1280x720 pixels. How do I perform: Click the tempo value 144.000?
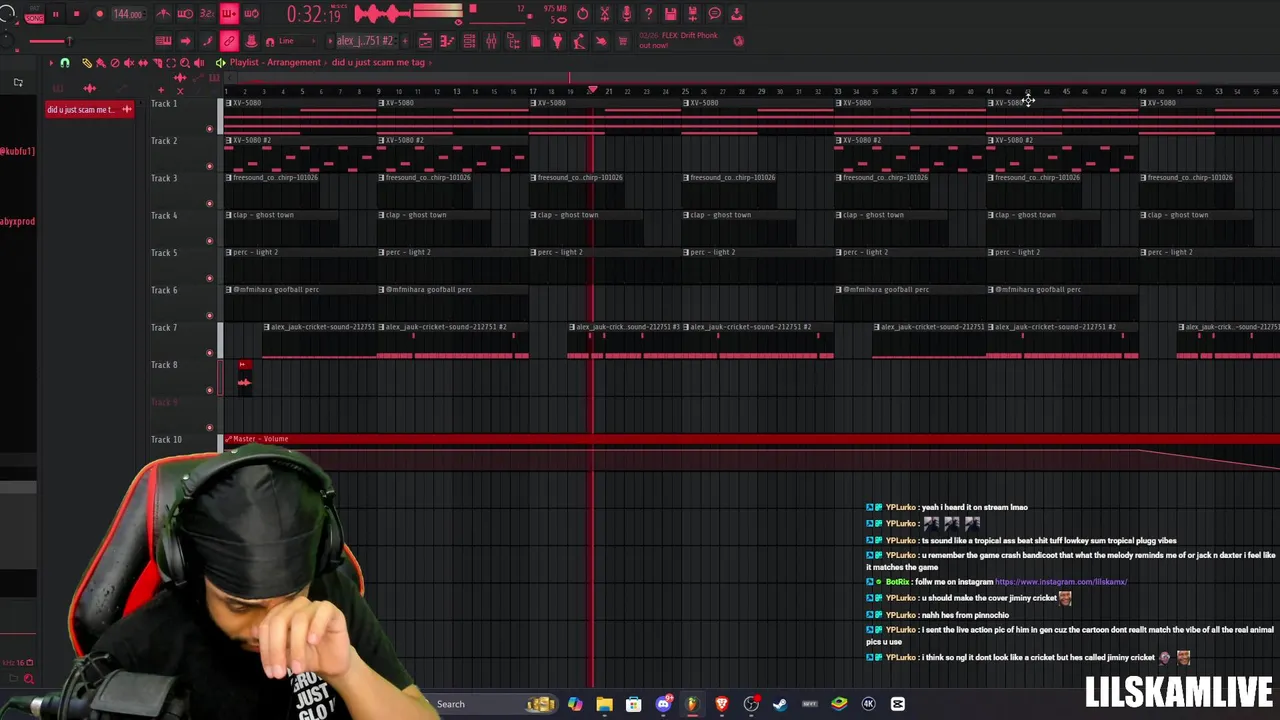click(x=128, y=14)
